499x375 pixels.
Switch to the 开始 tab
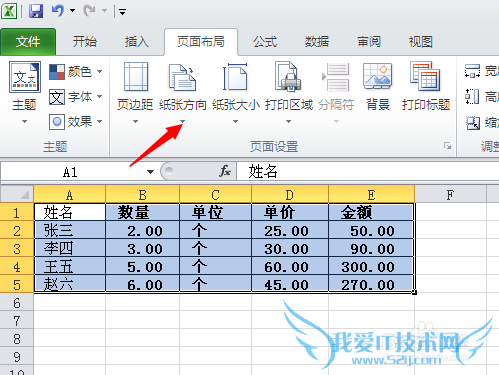pos(85,42)
